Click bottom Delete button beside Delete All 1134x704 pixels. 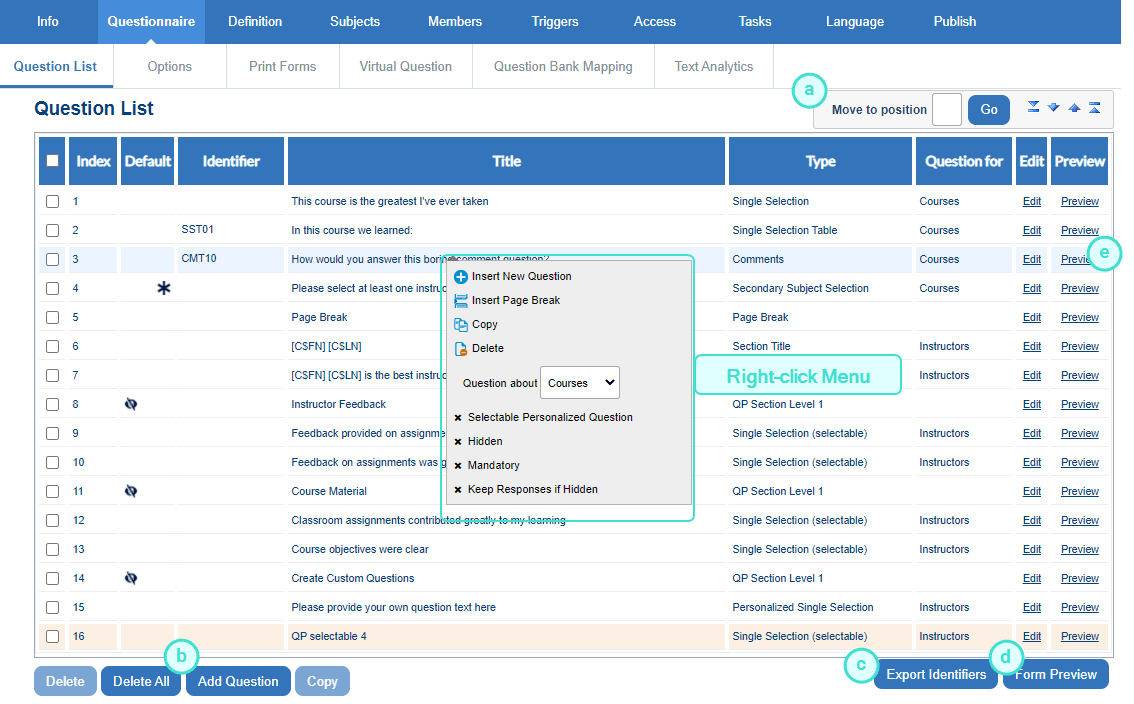click(65, 681)
